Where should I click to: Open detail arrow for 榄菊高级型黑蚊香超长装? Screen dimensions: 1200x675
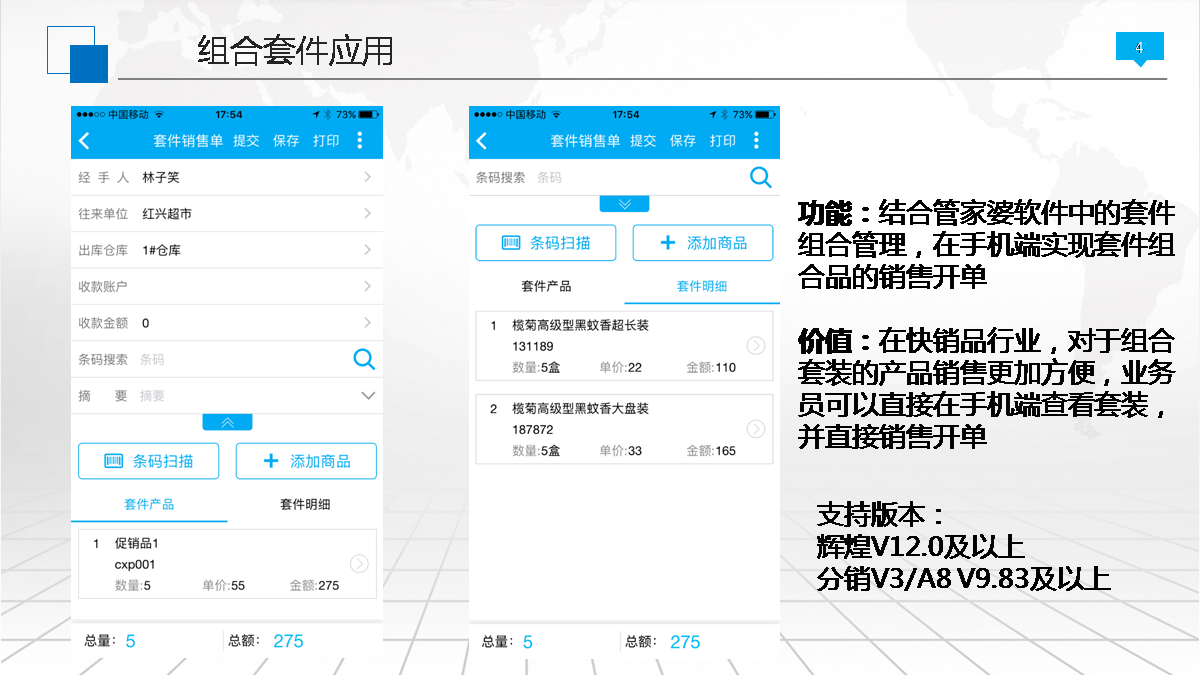[x=756, y=346]
